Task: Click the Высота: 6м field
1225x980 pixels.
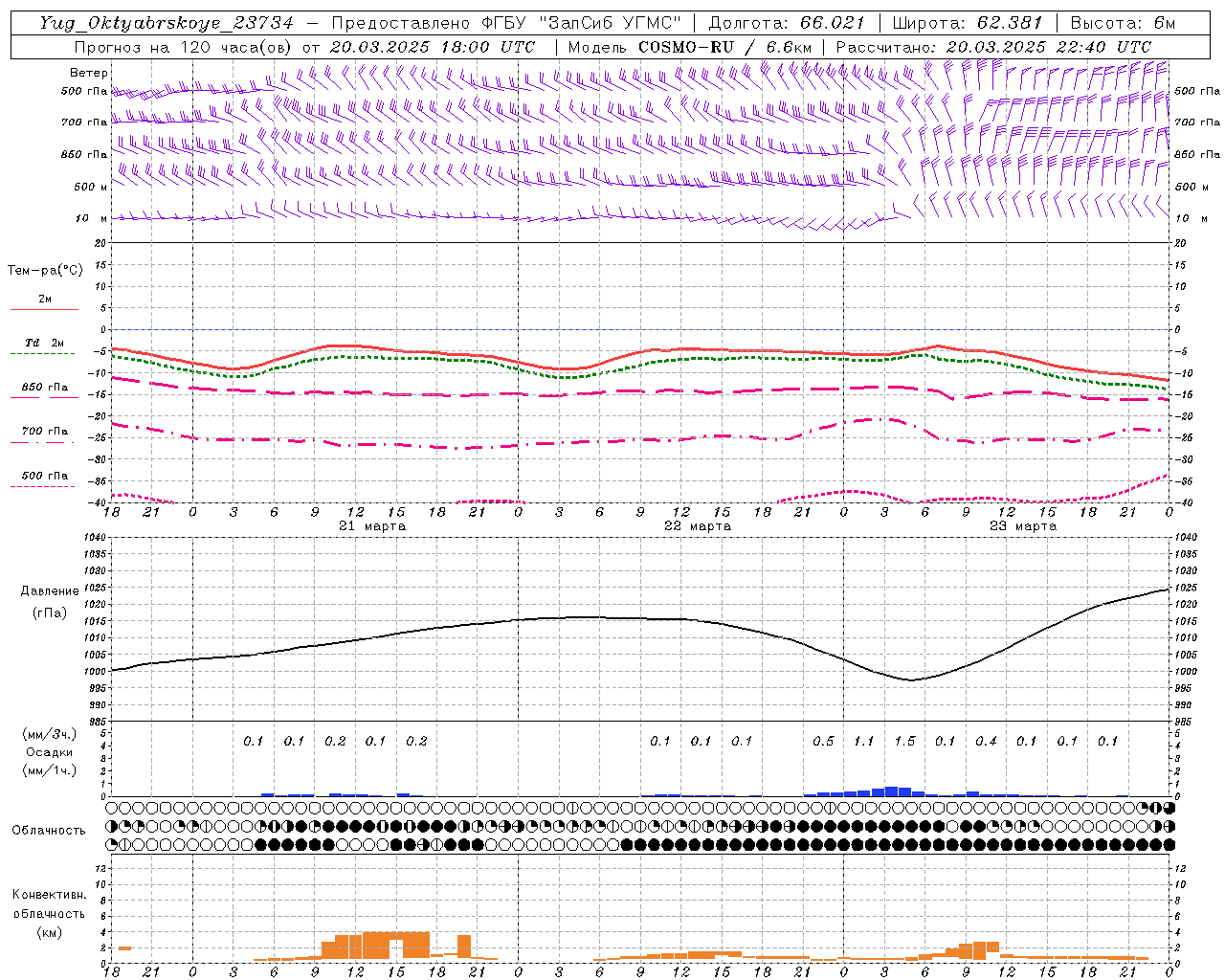Action: [x=1123, y=23]
